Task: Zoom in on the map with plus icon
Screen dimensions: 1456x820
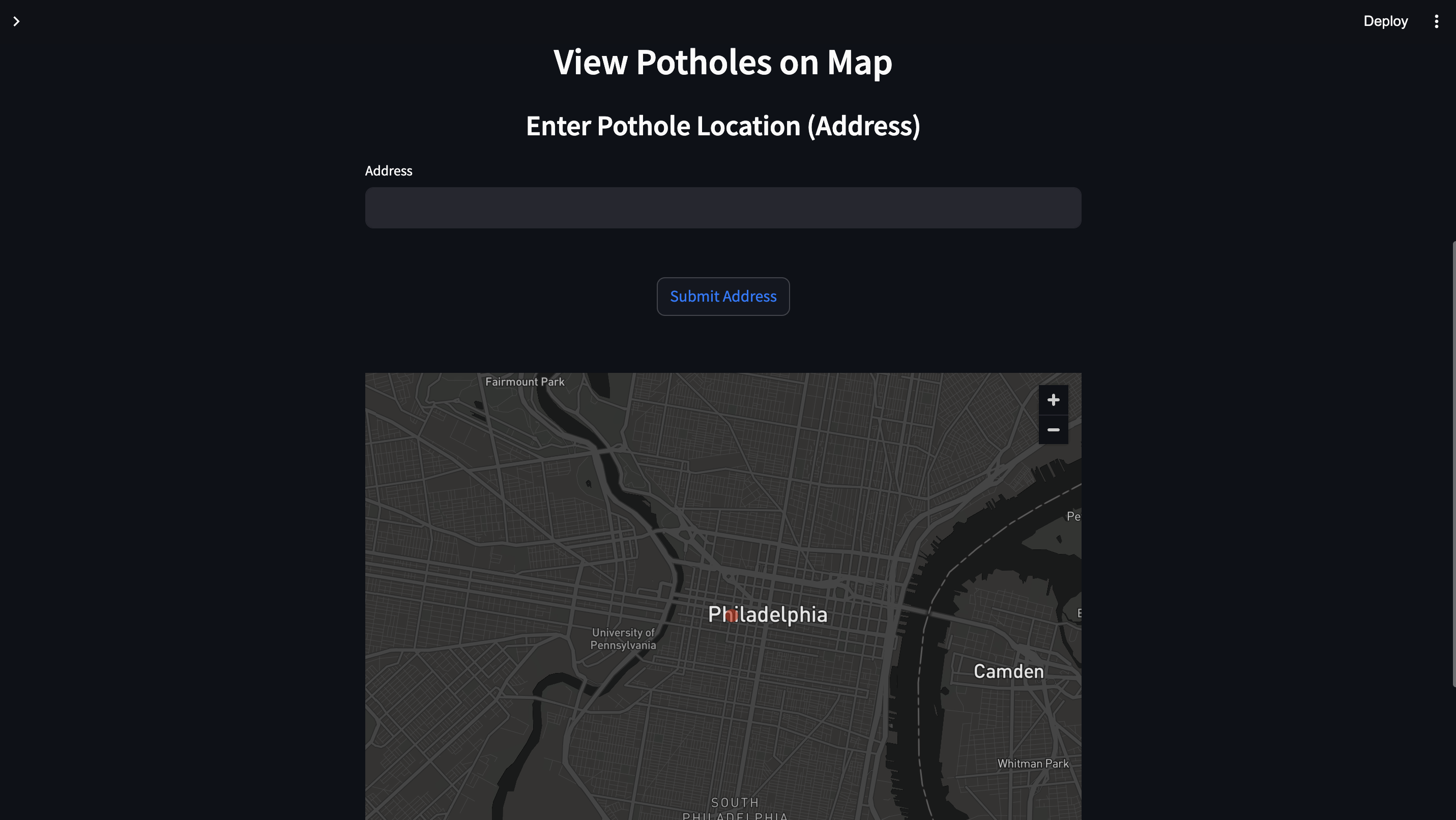Action: (x=1053, y=400)
